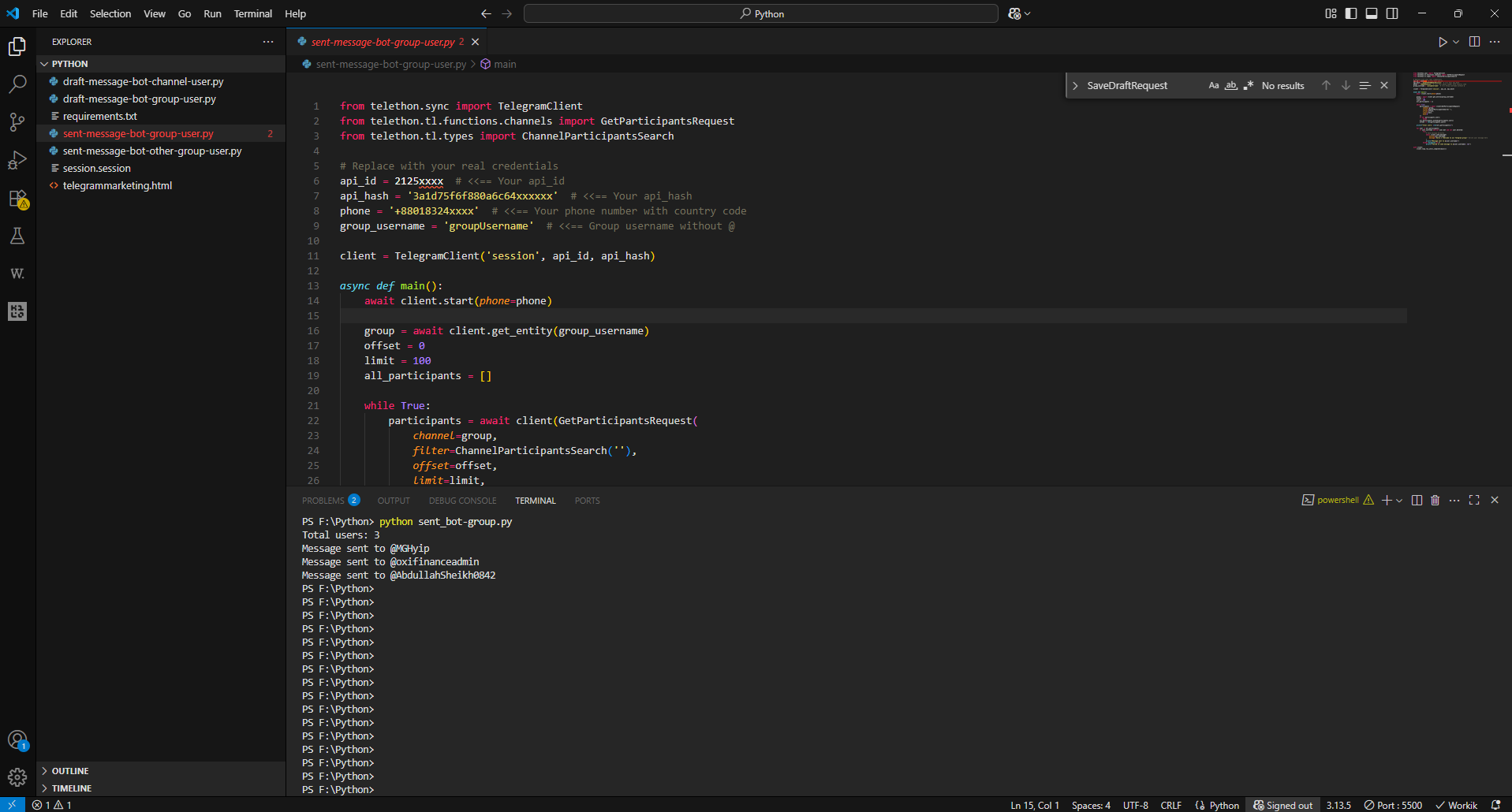Expand the TIMELINE section
Screen dimensions: 1512x812
[x=161, y=788]
